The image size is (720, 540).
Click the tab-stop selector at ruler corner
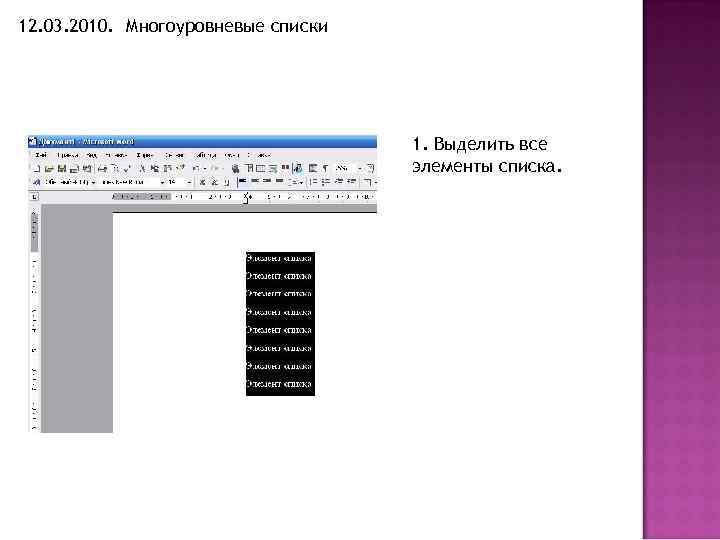(x=34, y=197)
